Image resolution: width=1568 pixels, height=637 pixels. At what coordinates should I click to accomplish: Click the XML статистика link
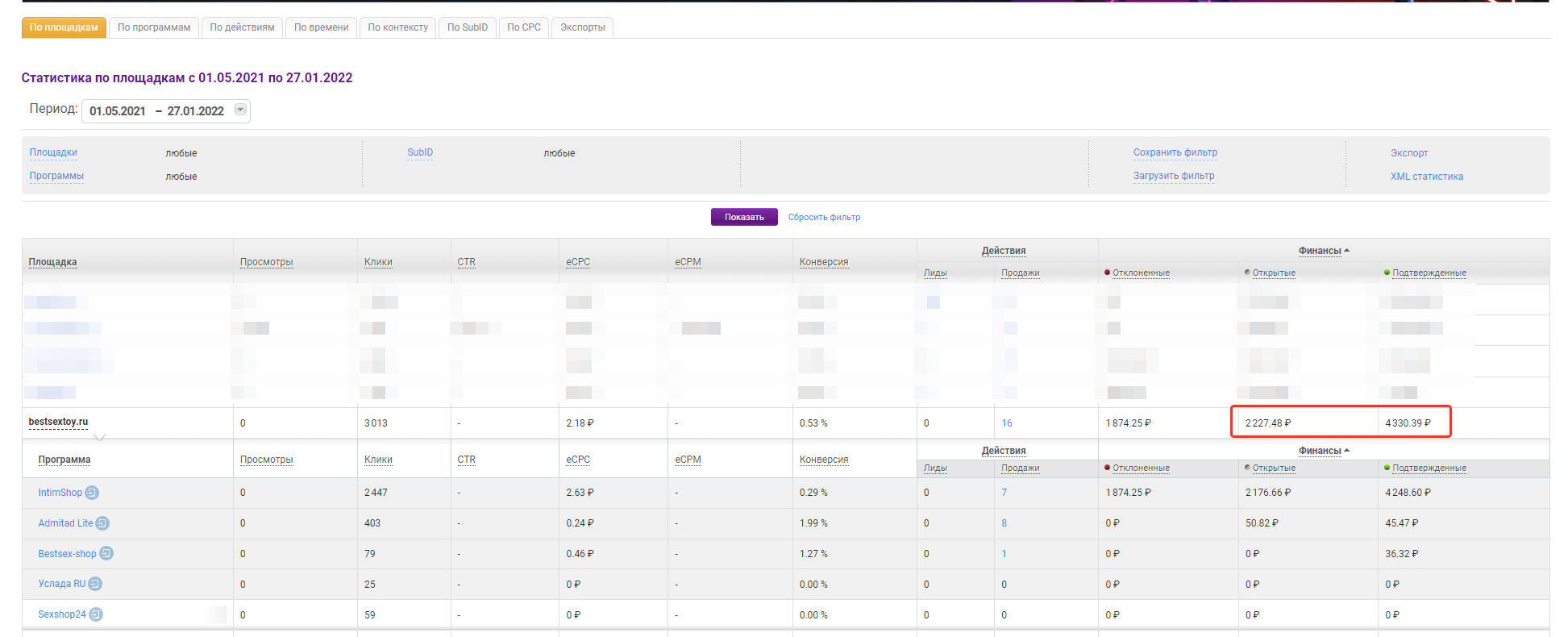(x=1427, y=177)
